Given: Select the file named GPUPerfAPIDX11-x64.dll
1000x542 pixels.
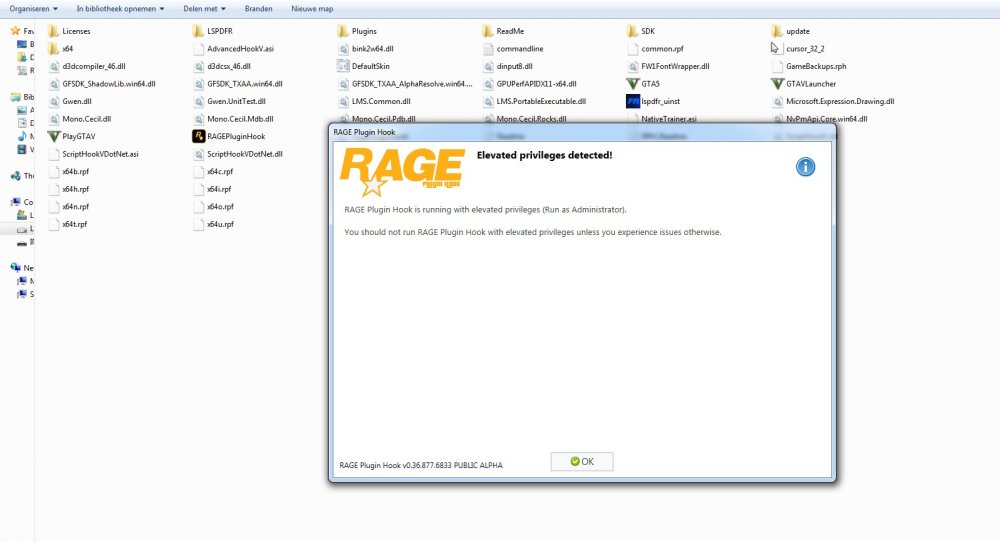Looking at the screenshot, I should click(x=536, y=84).
